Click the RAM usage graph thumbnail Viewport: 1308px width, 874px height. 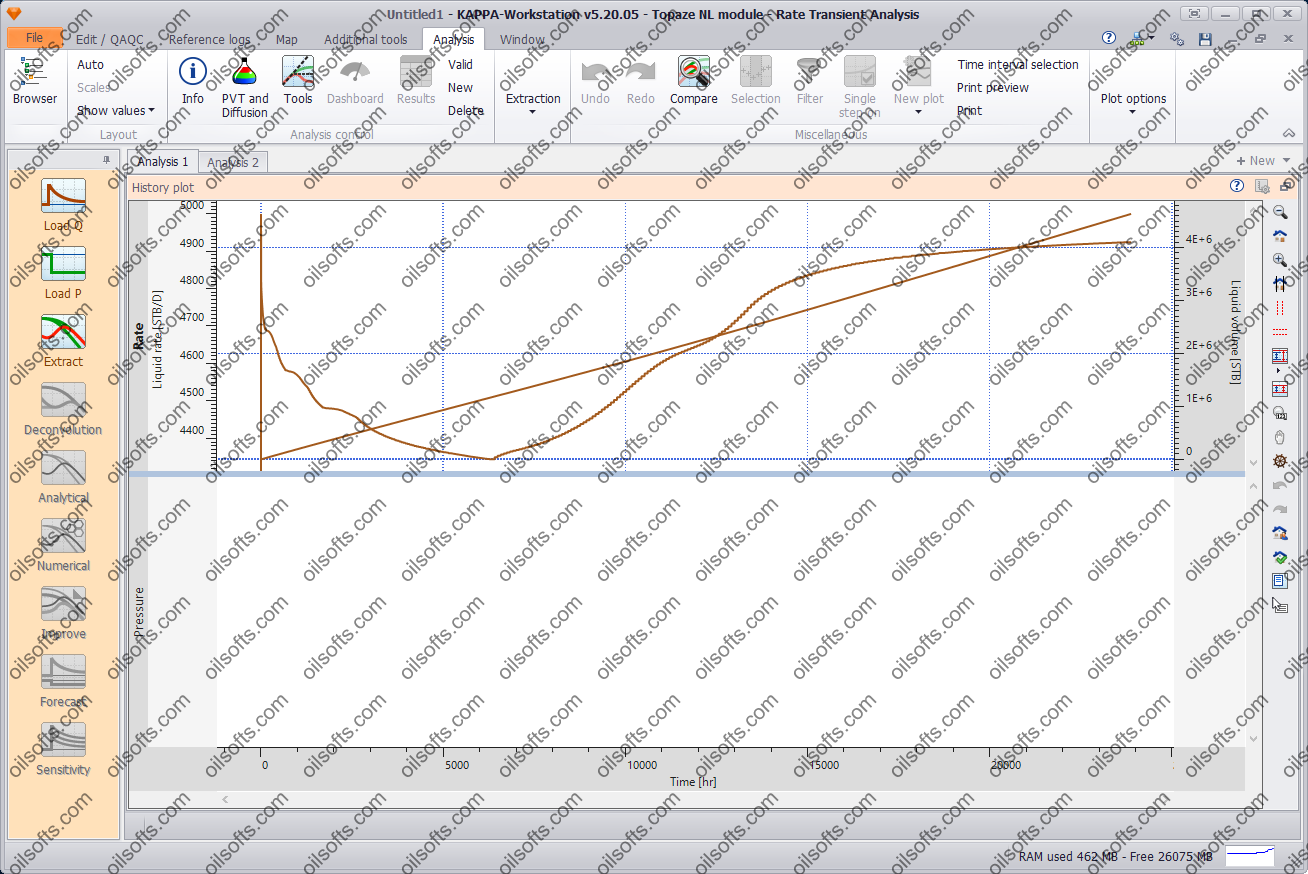click(1250, 856)
